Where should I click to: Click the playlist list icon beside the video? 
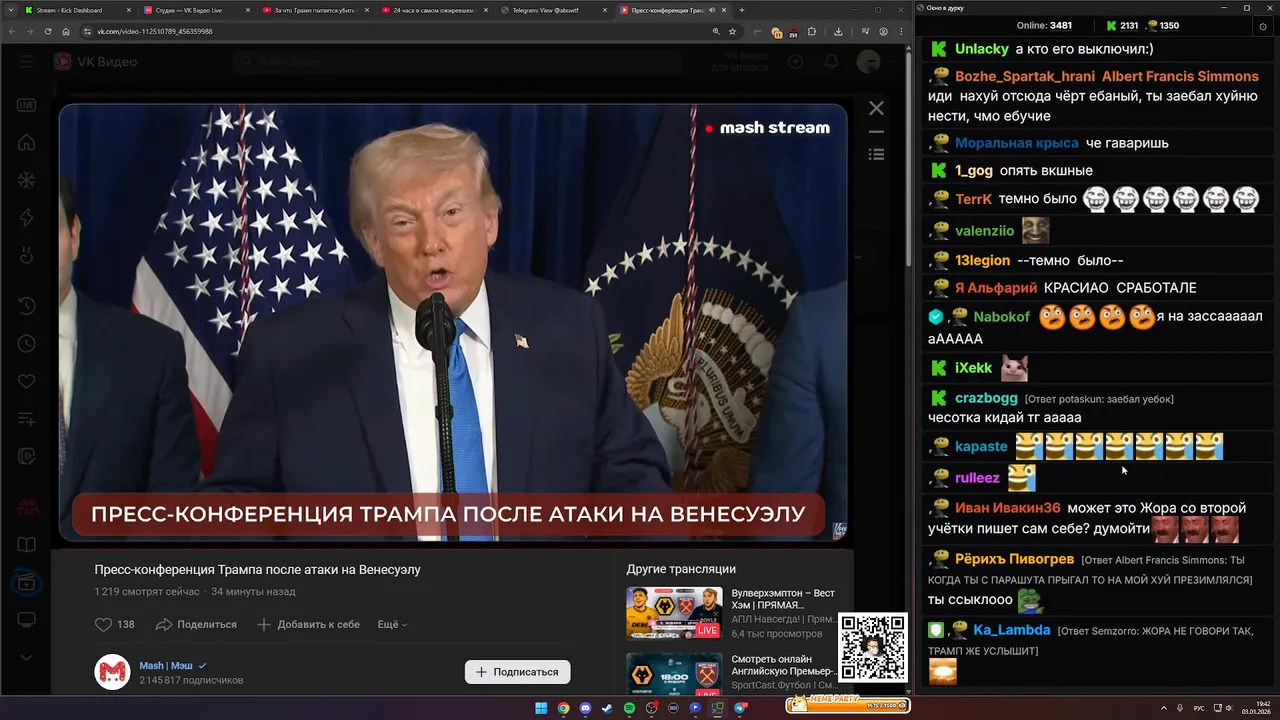876,154
